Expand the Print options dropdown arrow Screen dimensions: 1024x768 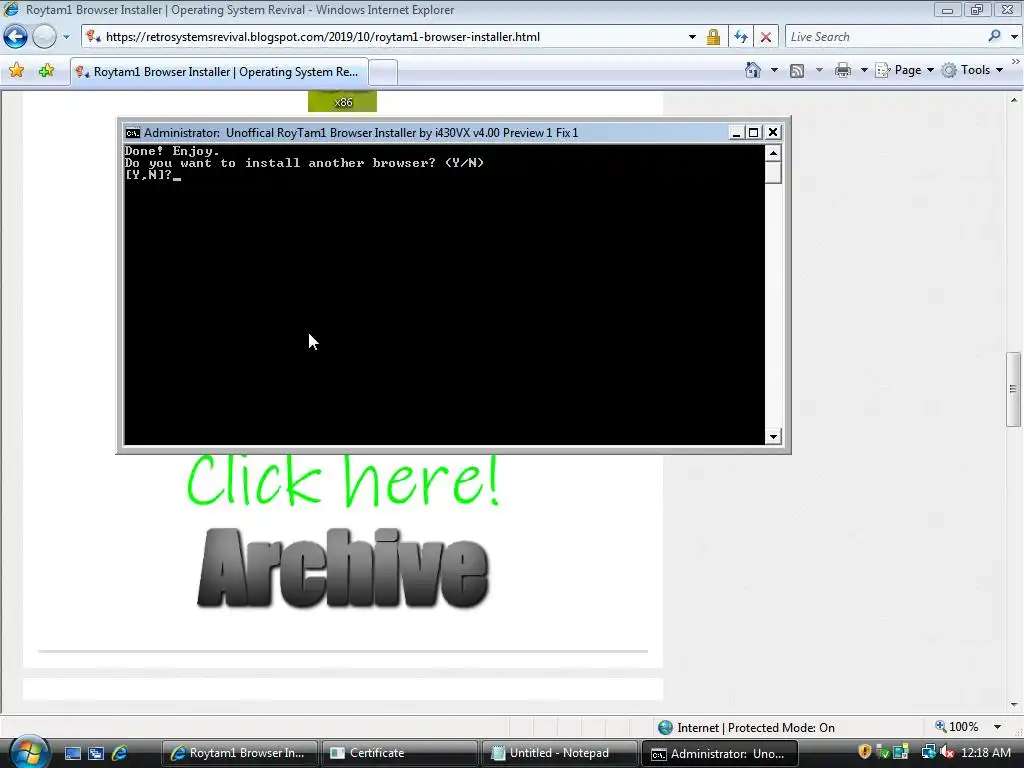[x=863, y=70]
